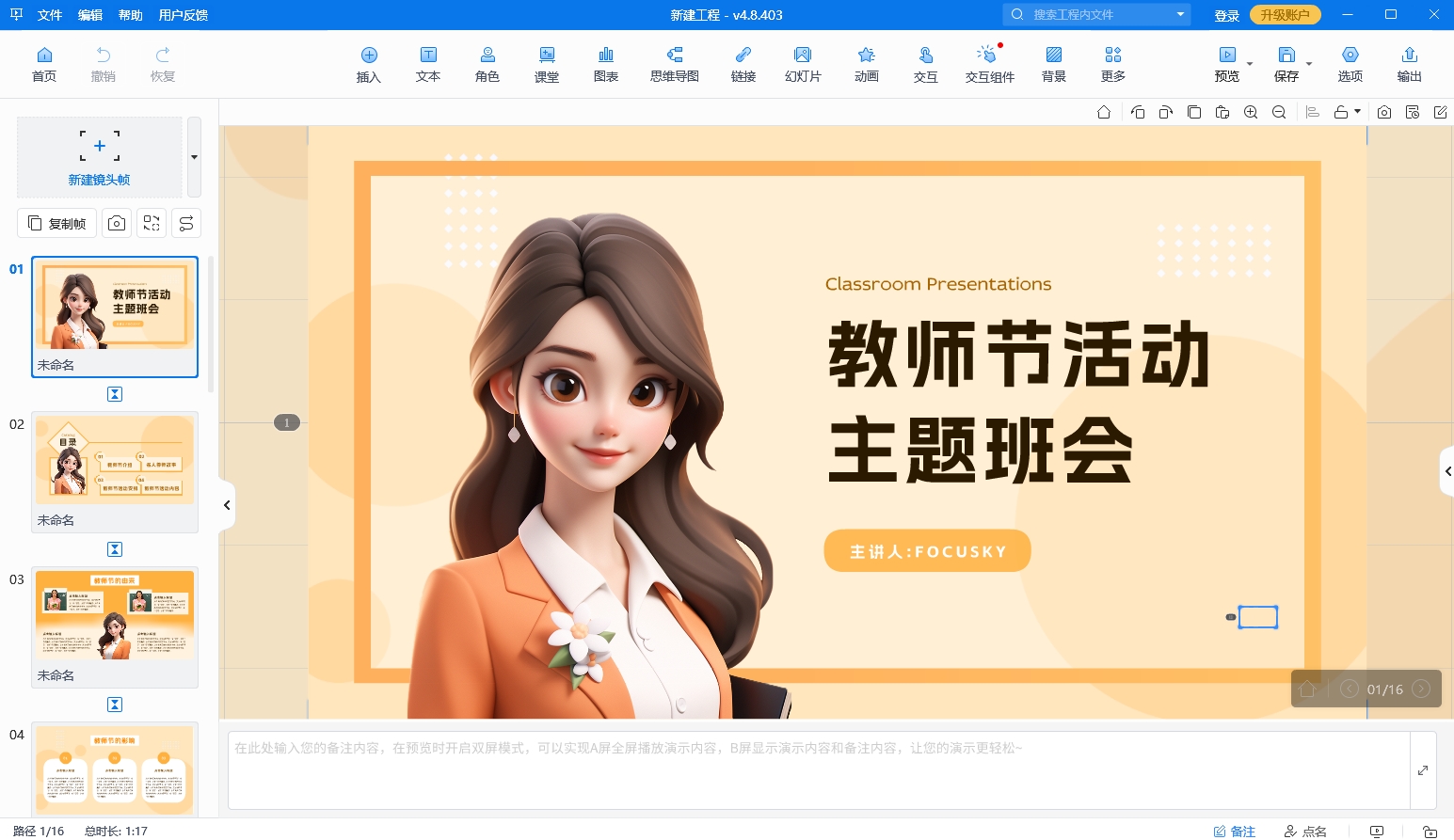Click the 登录 login link
1454x840 pixels.
[x=1226, y=15]
